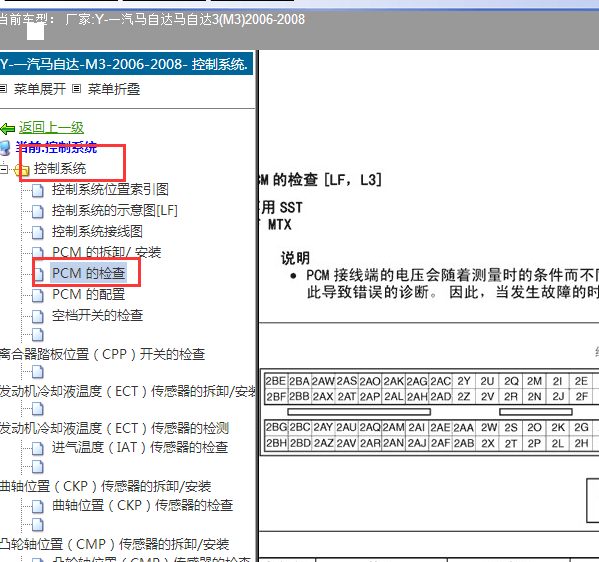This screenshot has width=599, height=562.
Task: Click the green back arrow icon
Action: coord(7,128)
